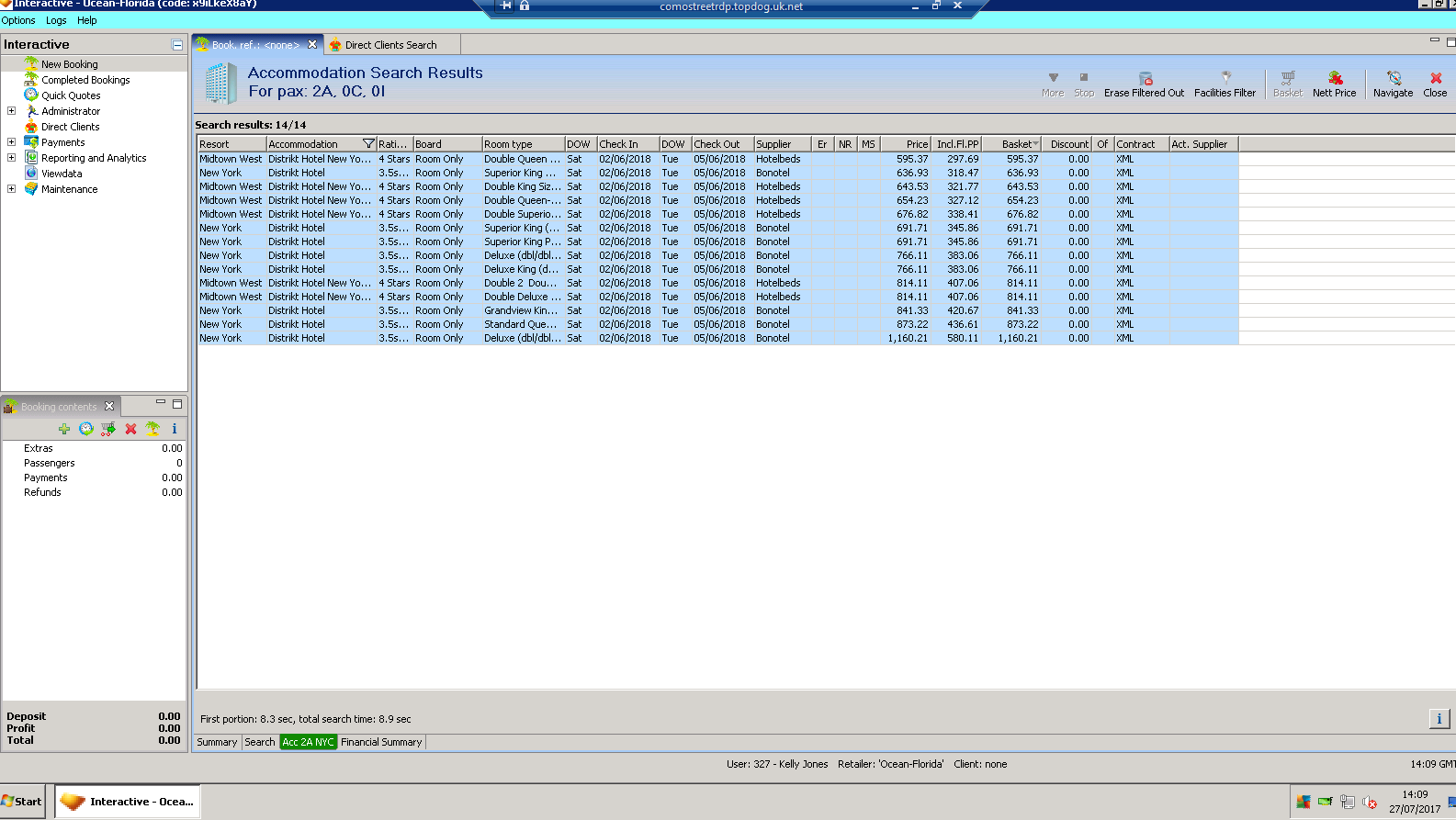Sort results by the Price column header
Screen dimensions: 1456x820
906,144
